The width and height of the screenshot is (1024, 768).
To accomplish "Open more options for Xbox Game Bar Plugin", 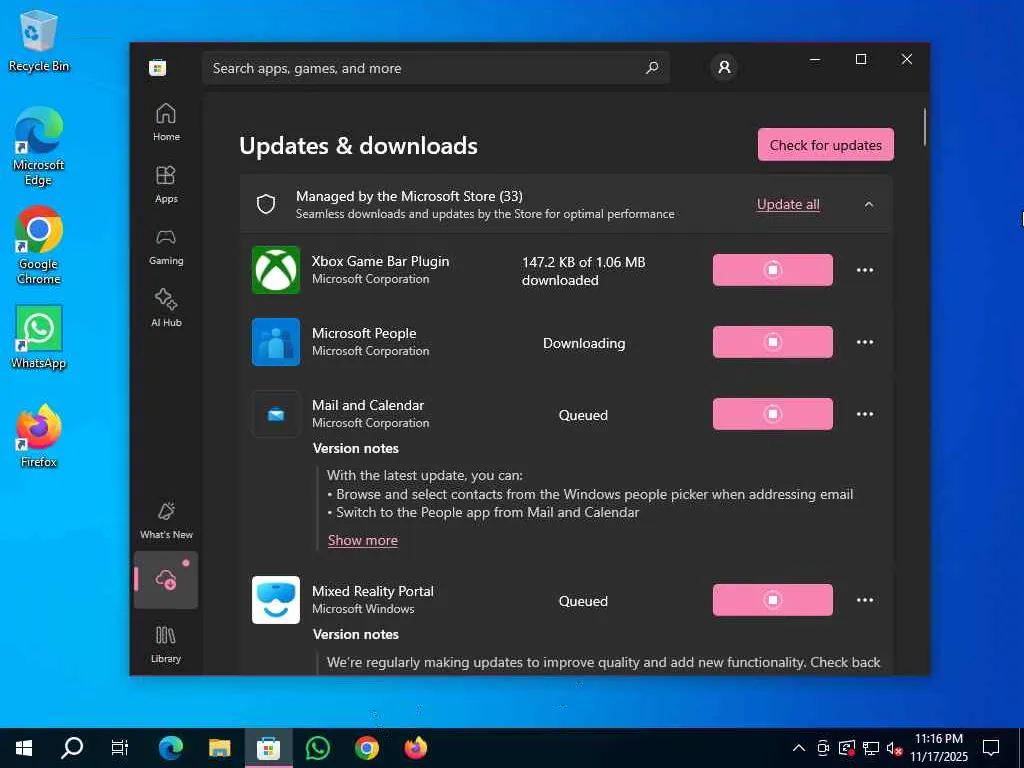I will (865, 270).
